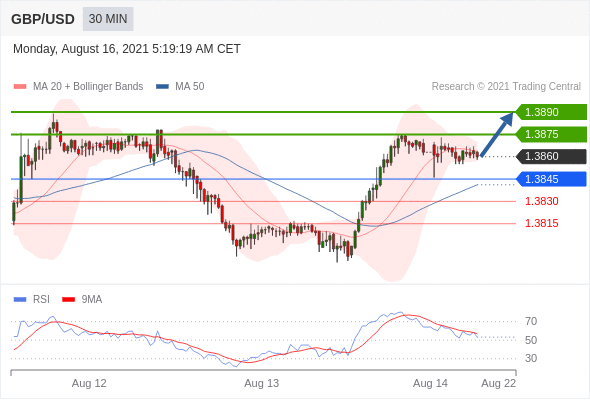This screenshot has width=590, height=400.
Task: Click the 30 MIN timeframe badge
Action: click(x=108, y=19)
